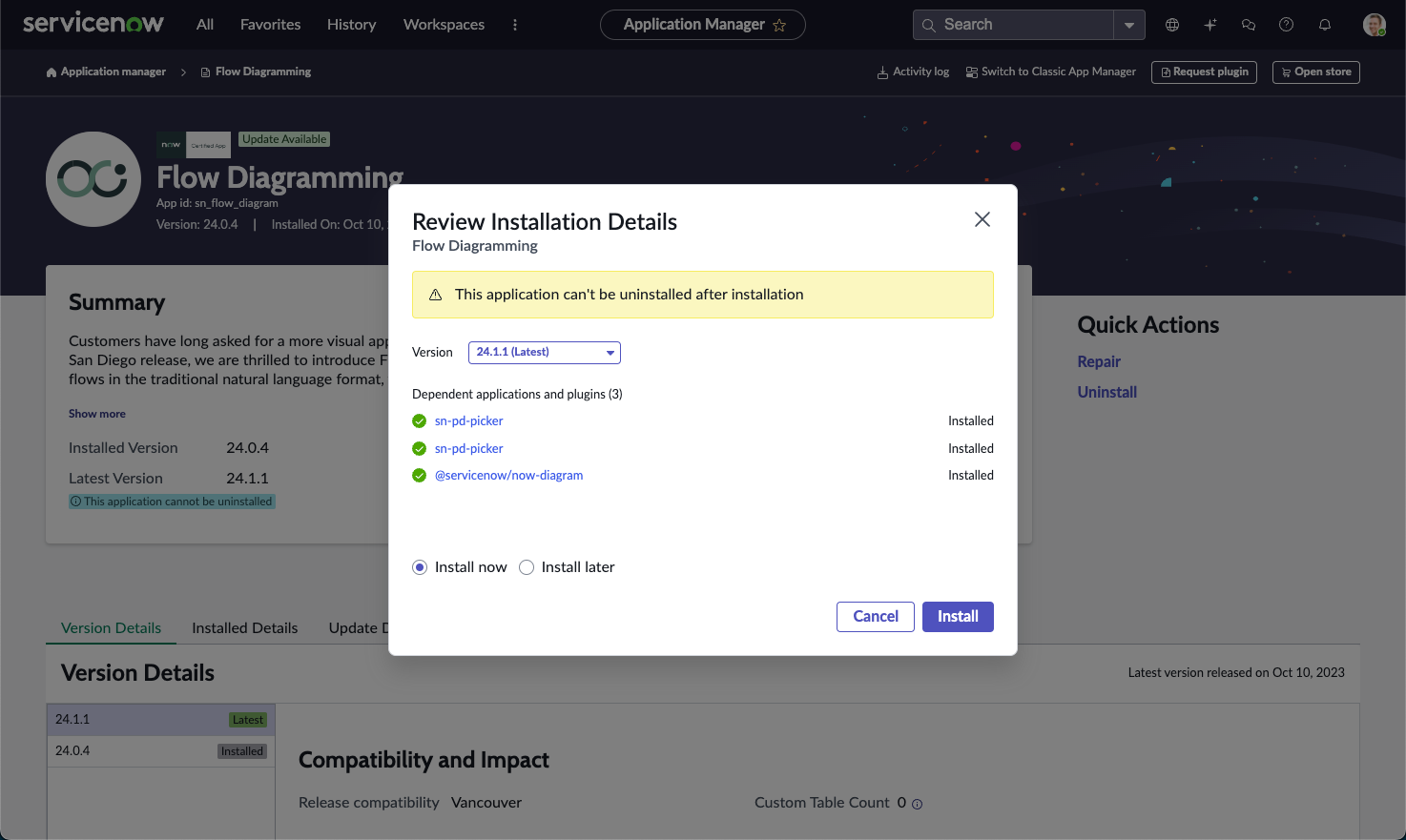
Task: Click the info icon beside Custom Table Count
Action: click(918, 804)
